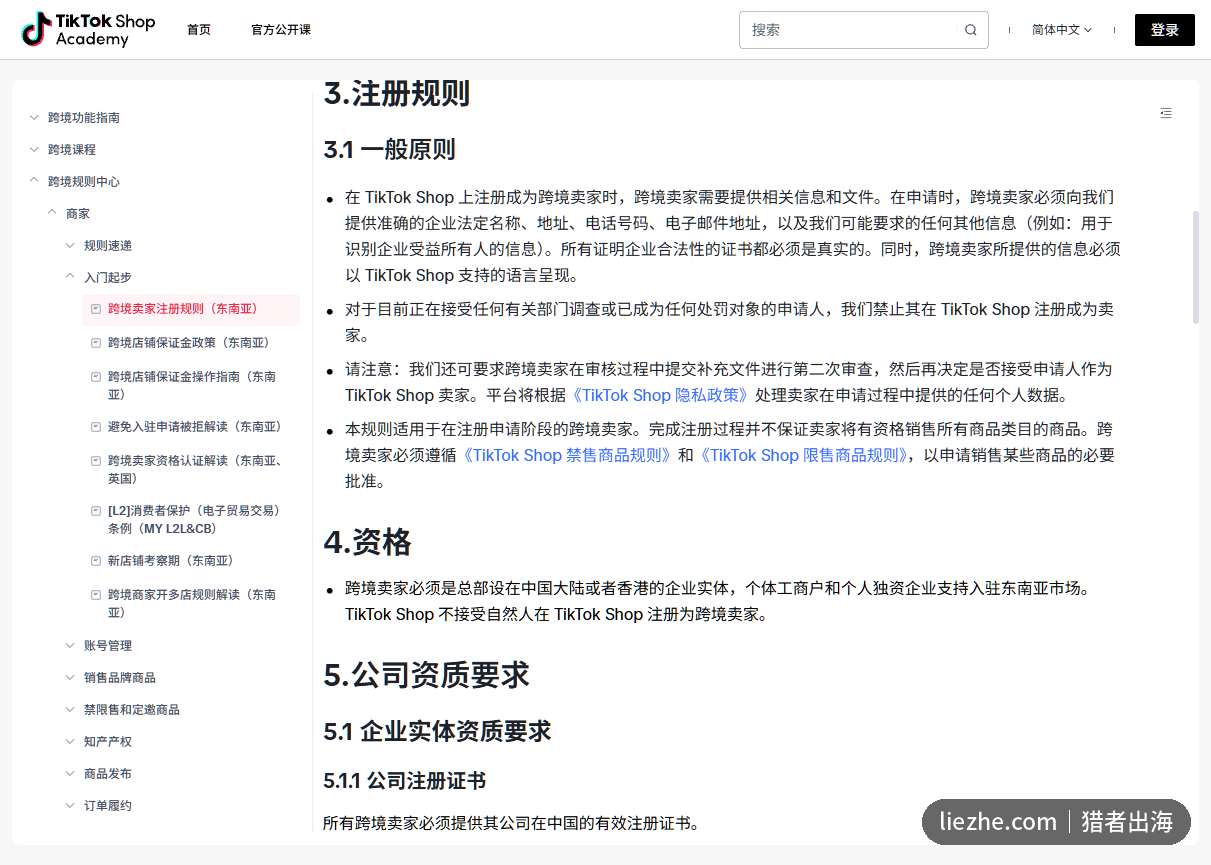Image resolution: width=1211 pixels, height=865 pixels.
Task: Click document icon beside 避免入驻申请被拒解读
Action: (96, 427)
